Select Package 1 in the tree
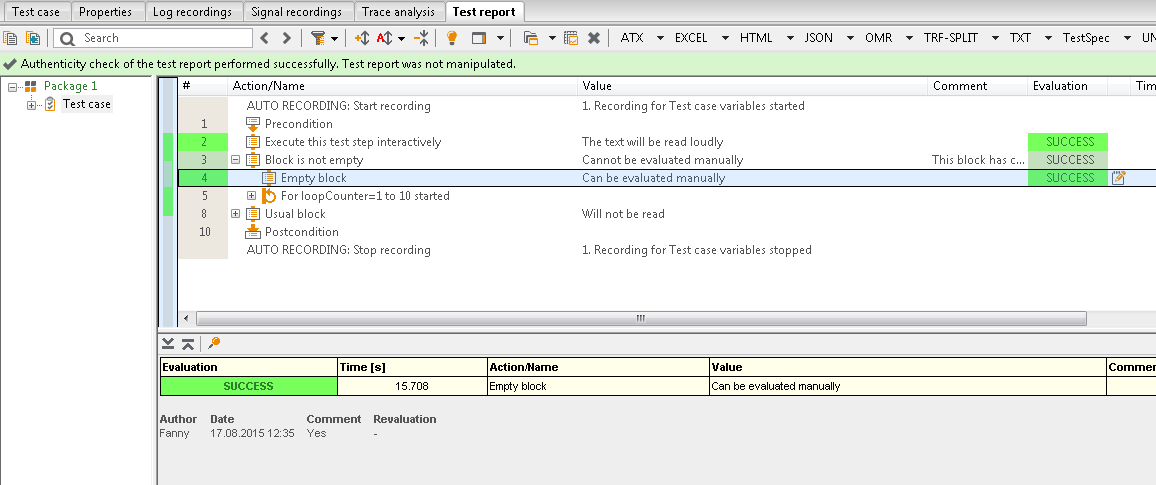This screenshot has width=1156, height=485. 70,86
